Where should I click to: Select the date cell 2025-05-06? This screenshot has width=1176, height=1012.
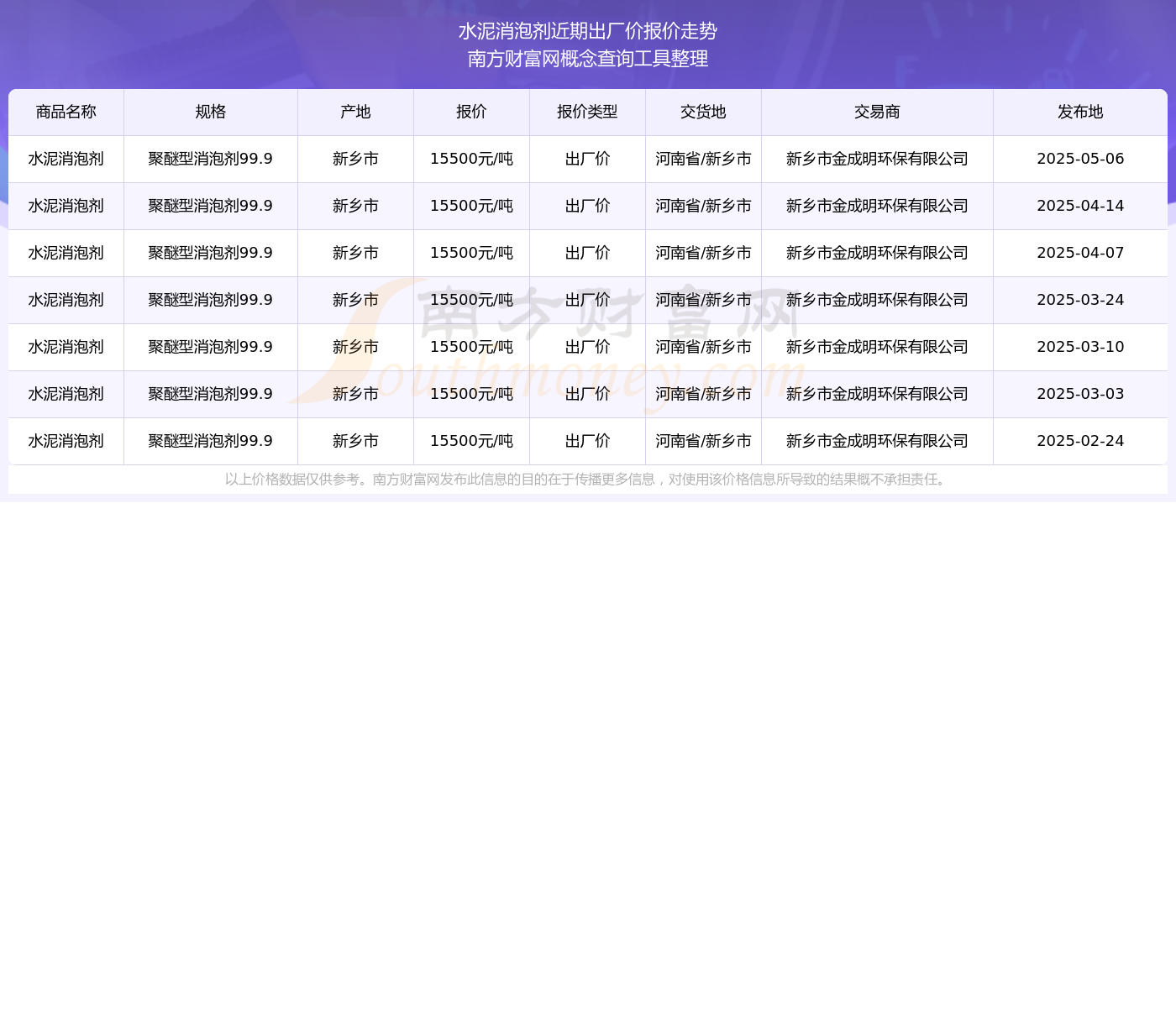click(1080, 159)
